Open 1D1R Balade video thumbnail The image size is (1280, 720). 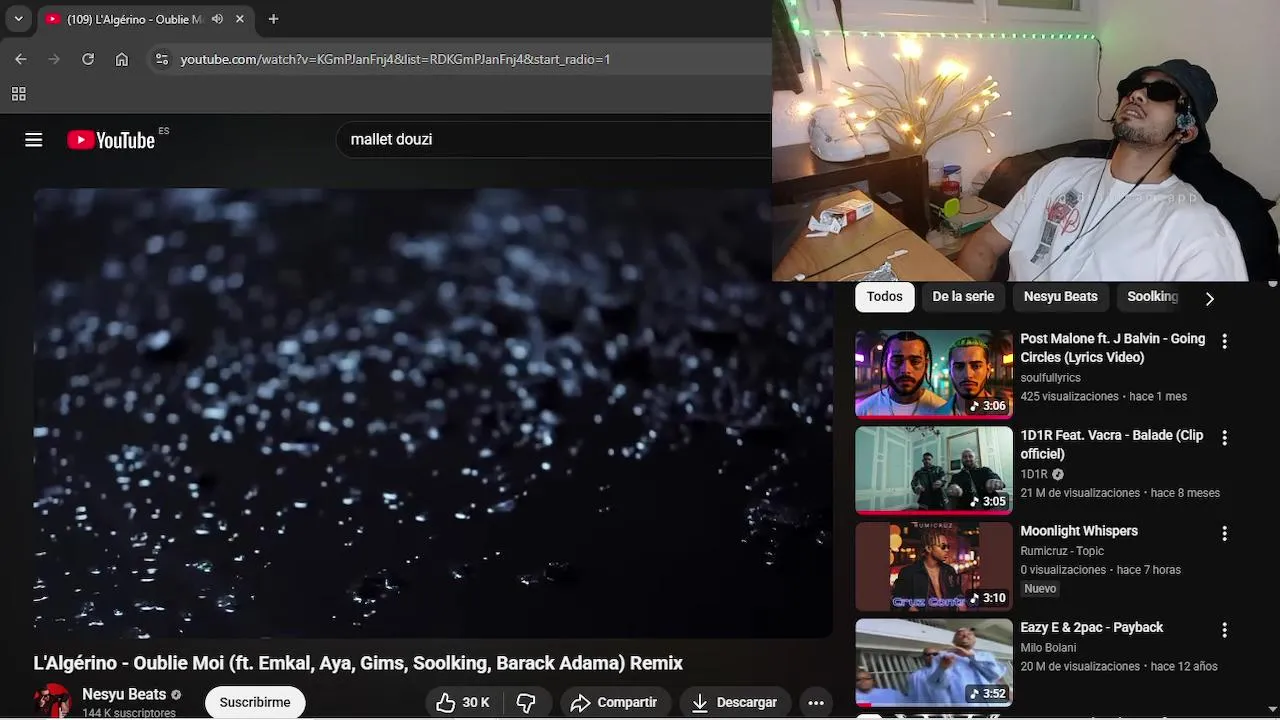click(x=934, y=470)
